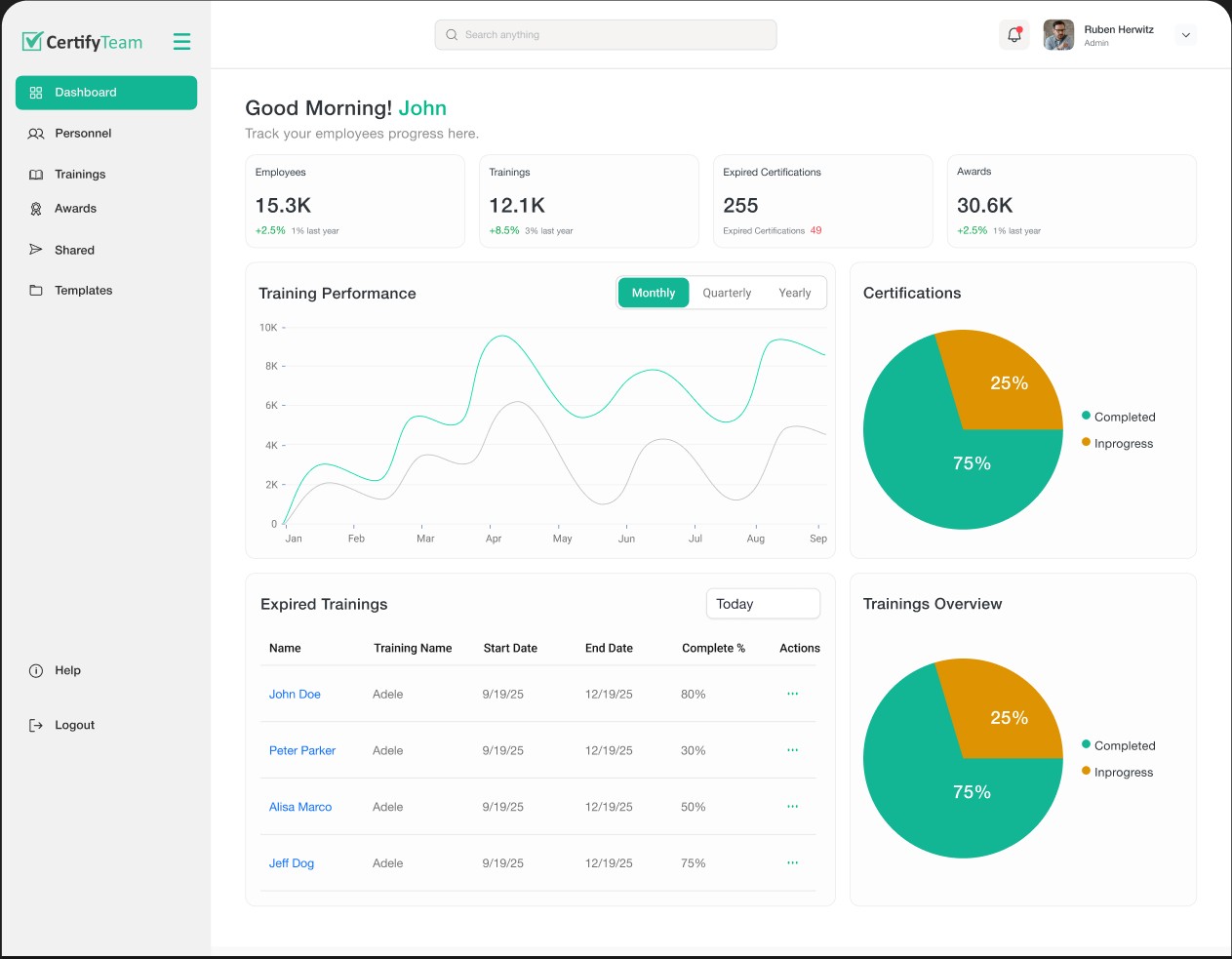Click the notification bell icon
1232x959 pixels.
(1014, 35)
